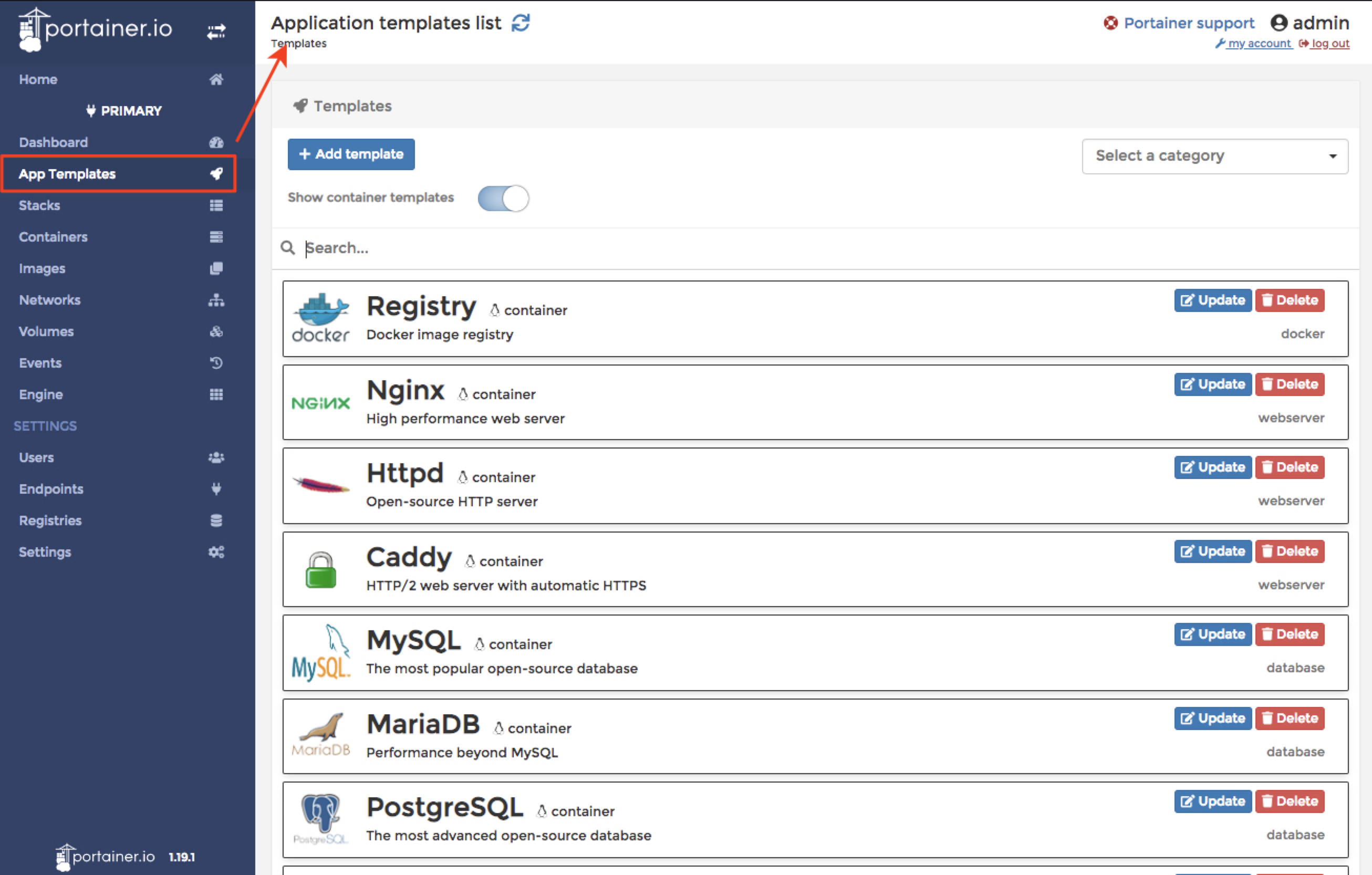
Task: Click the log out link
Action: (1329, 44)
